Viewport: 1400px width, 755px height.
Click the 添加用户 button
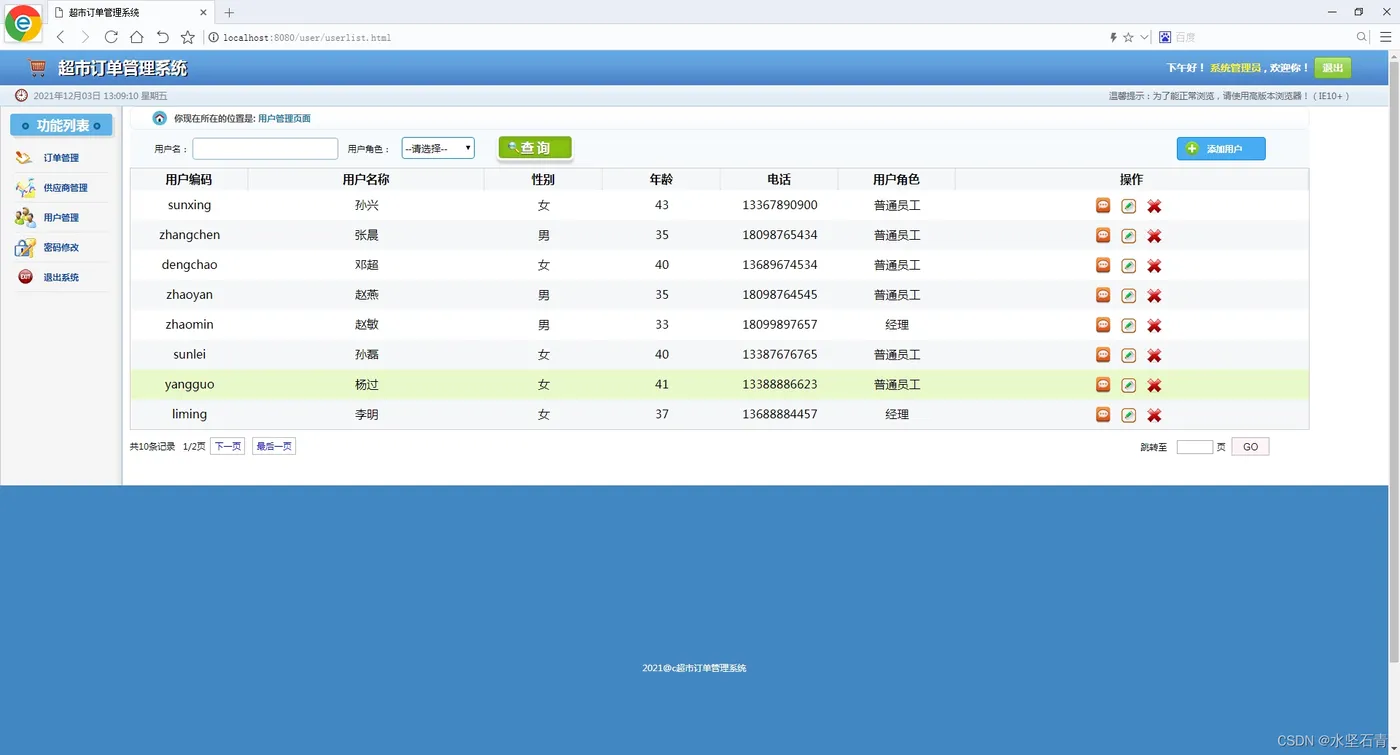pos(1221,149)
